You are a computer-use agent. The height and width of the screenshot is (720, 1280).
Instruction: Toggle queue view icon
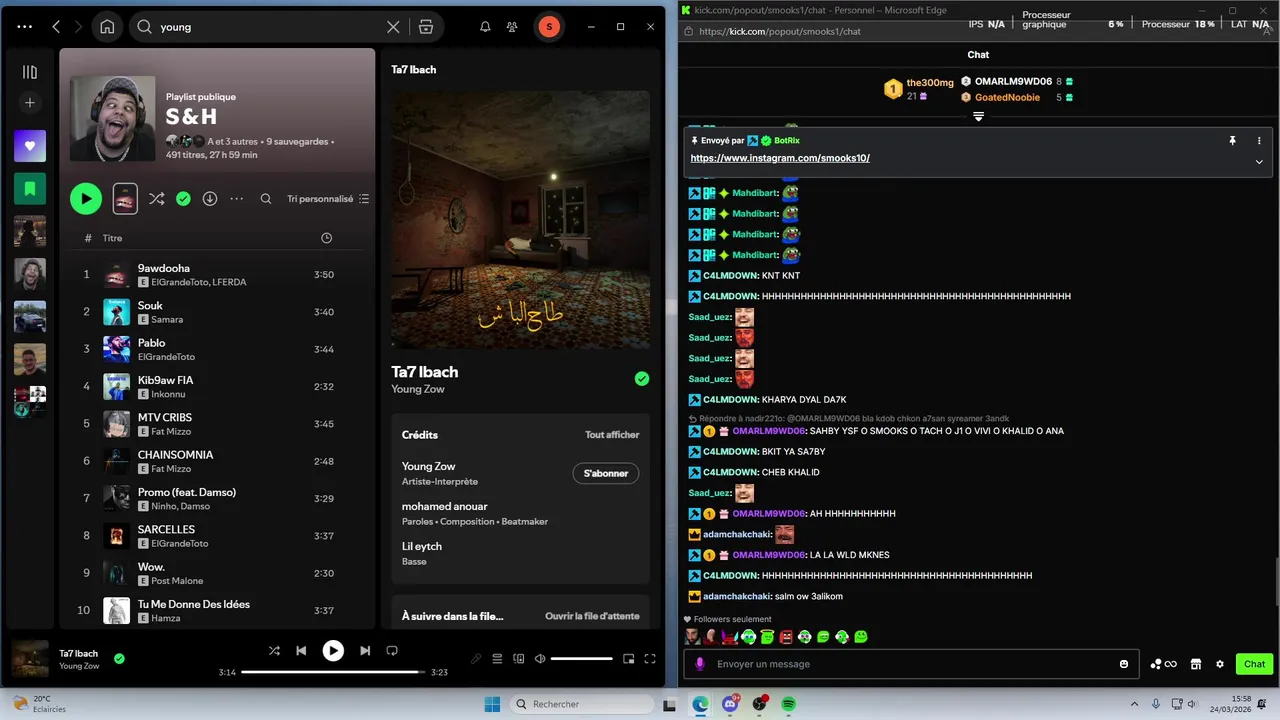point(497,659)
